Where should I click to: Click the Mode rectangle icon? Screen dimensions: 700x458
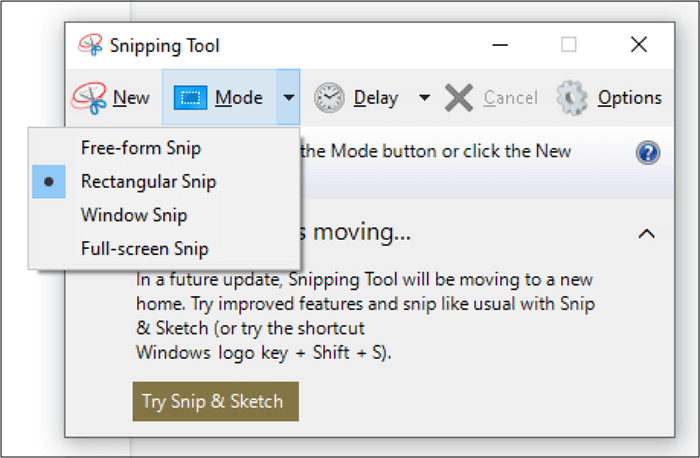click(x=191, y=97)
